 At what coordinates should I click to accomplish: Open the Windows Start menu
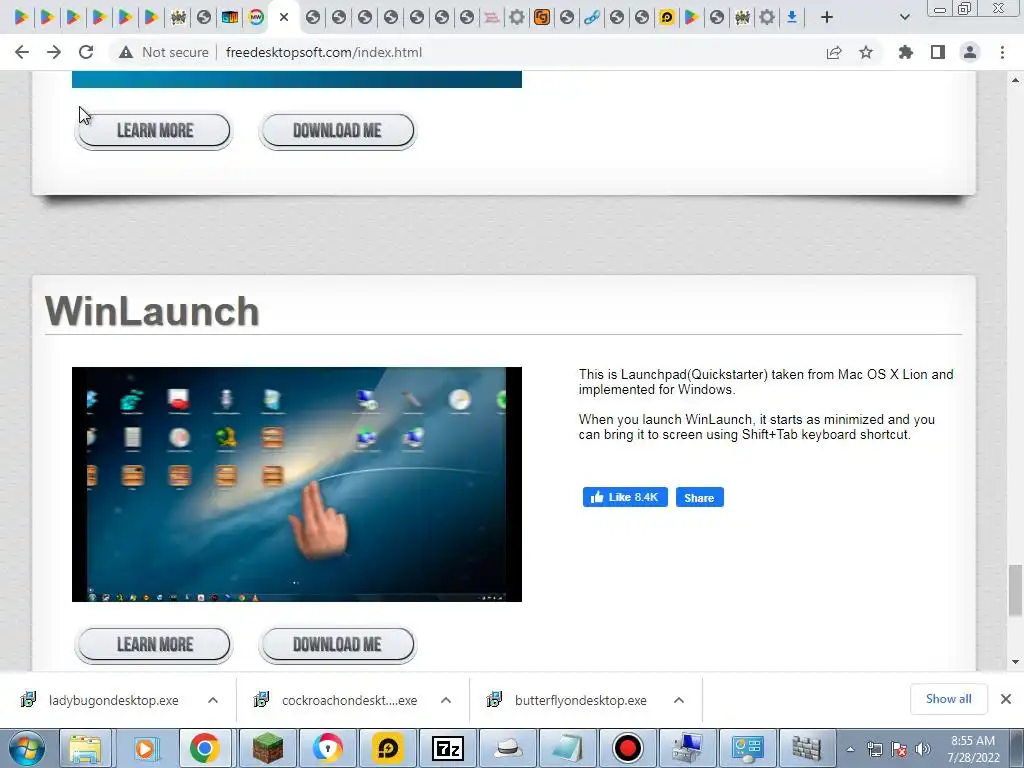[27, 748]
